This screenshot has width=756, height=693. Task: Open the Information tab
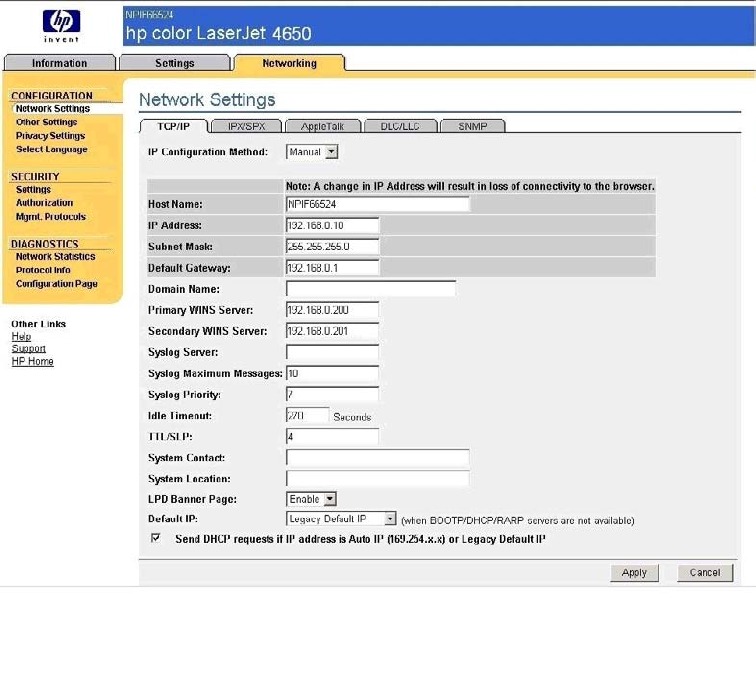click(x=60, y=63)
